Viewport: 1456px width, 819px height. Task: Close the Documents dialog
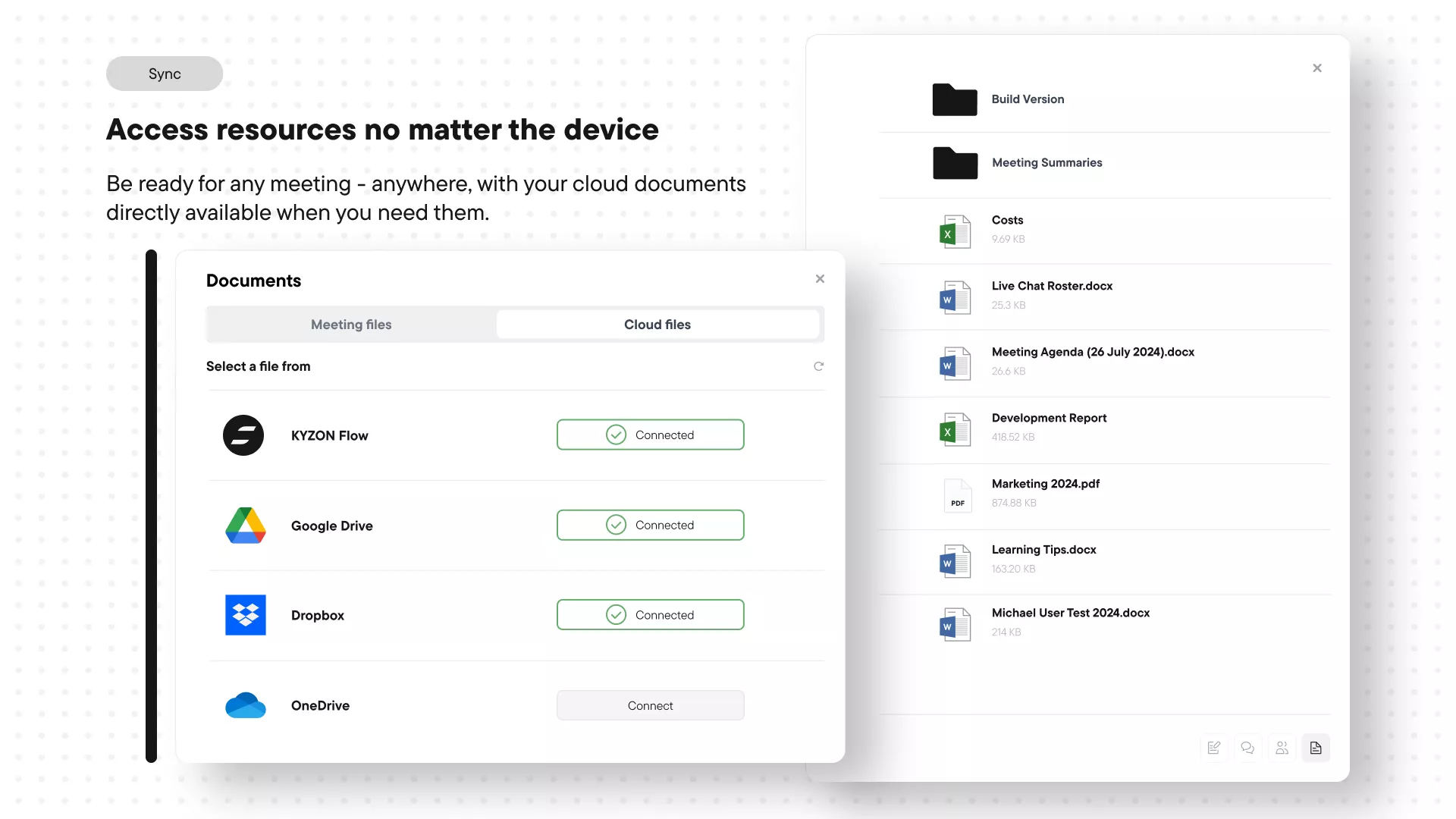tap(820, 279)
